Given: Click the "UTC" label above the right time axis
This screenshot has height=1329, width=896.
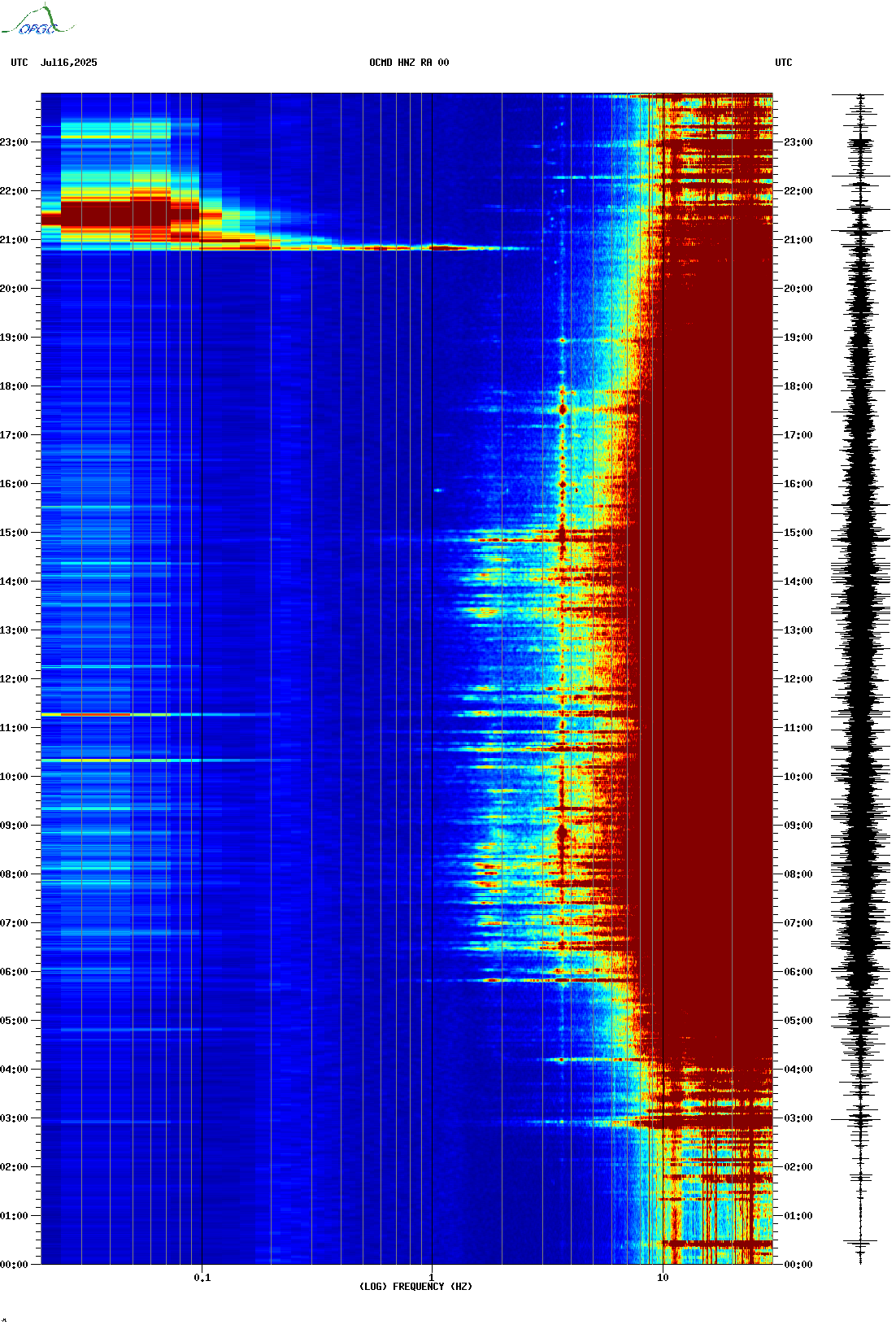Looking at the screenshot, I should tap(784, 63).
